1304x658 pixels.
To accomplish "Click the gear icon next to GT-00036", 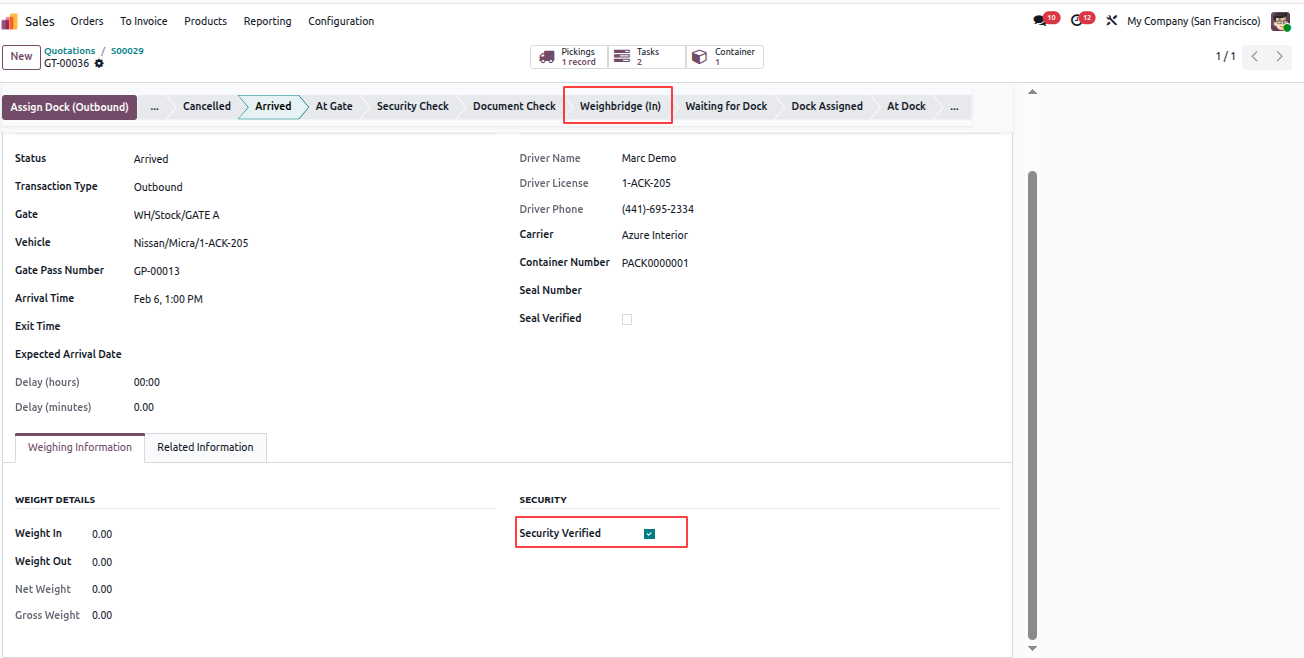I will coord(99,63).
